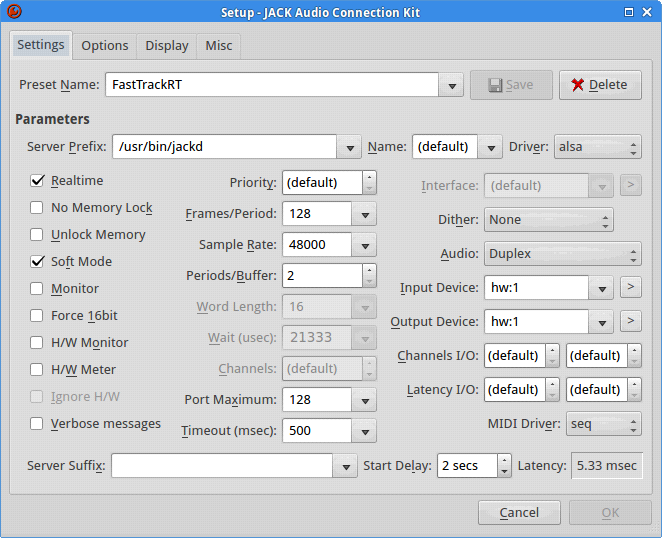Click the maximize window icon

[x=629, y=12]
